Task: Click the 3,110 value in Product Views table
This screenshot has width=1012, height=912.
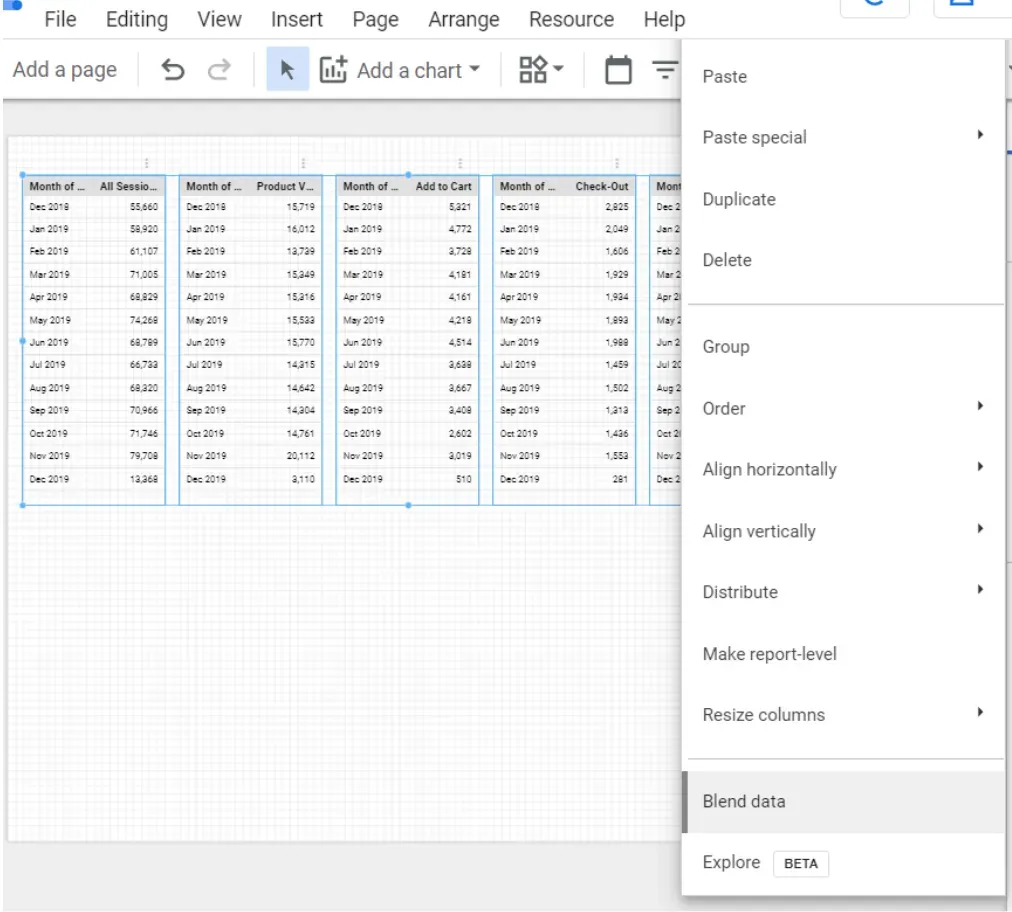Action: (303, 479)
